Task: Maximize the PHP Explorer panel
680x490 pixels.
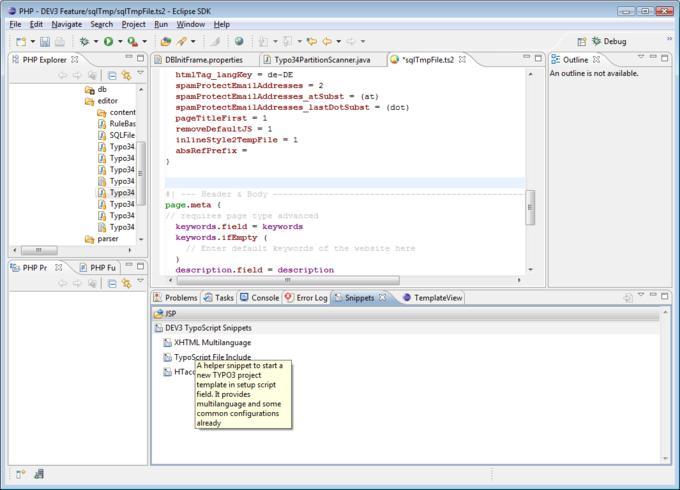Action: point(141,58)
